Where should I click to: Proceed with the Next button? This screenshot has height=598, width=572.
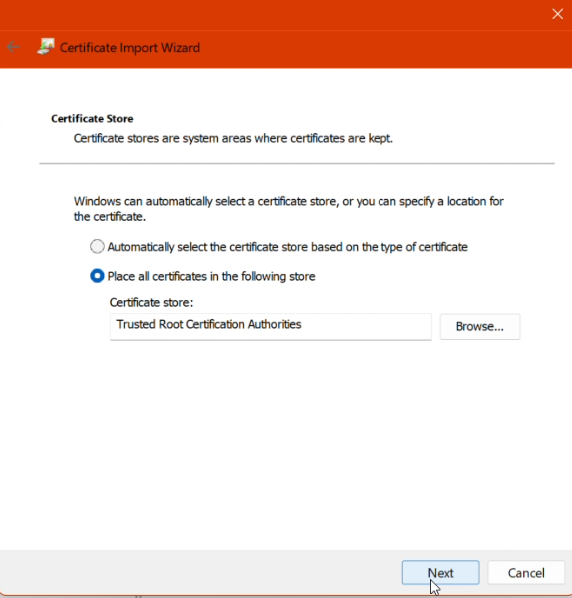[440, 572]
